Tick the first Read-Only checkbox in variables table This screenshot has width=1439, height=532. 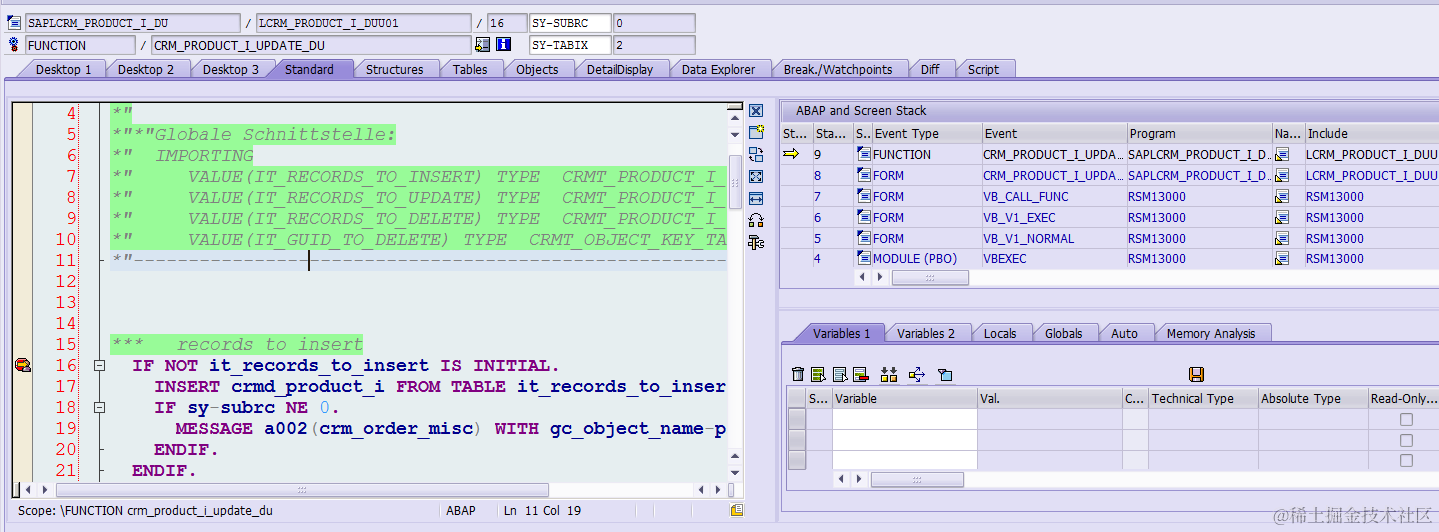(1406, 420)
